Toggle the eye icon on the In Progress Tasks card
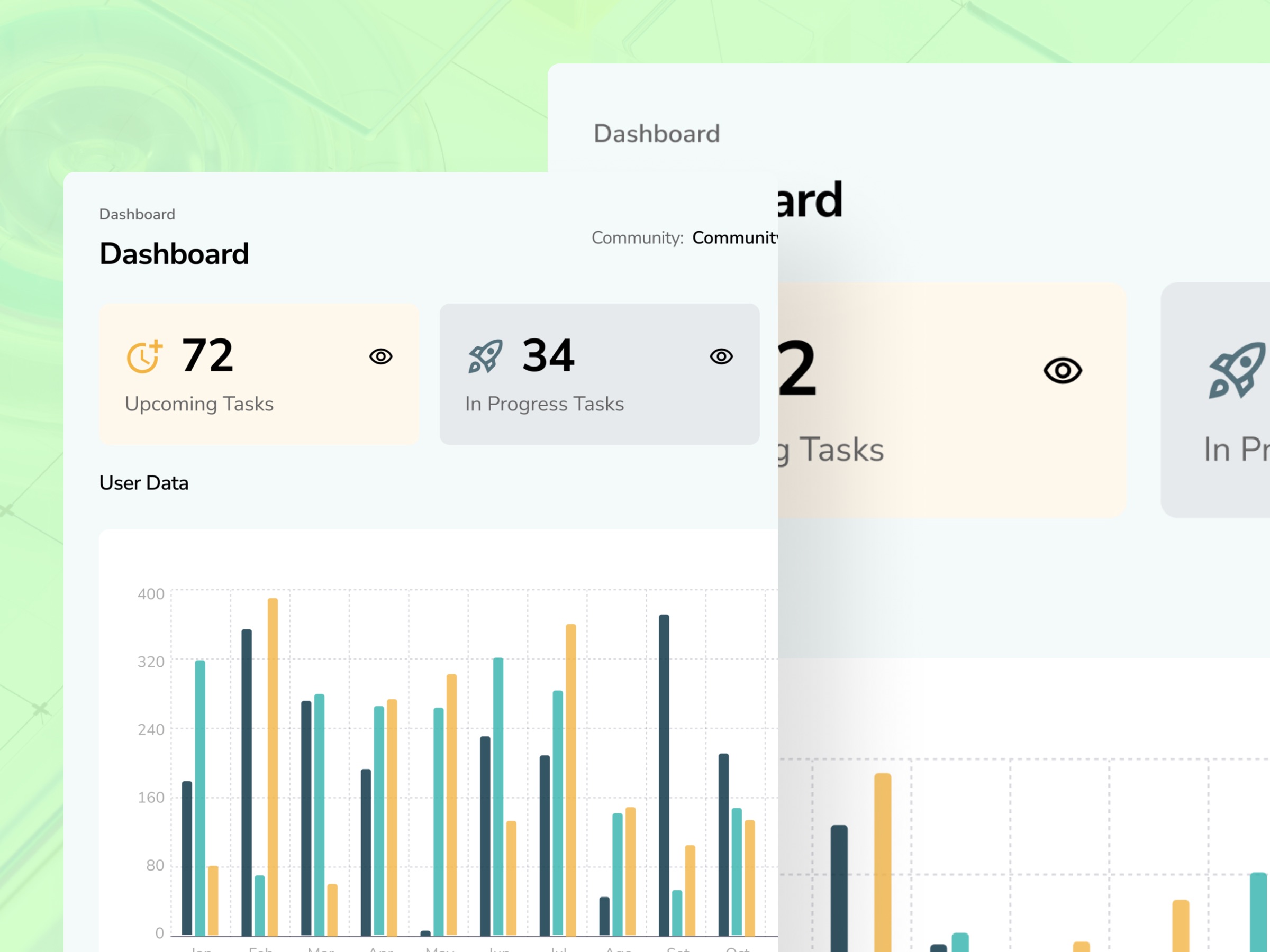 pos(721,356)
